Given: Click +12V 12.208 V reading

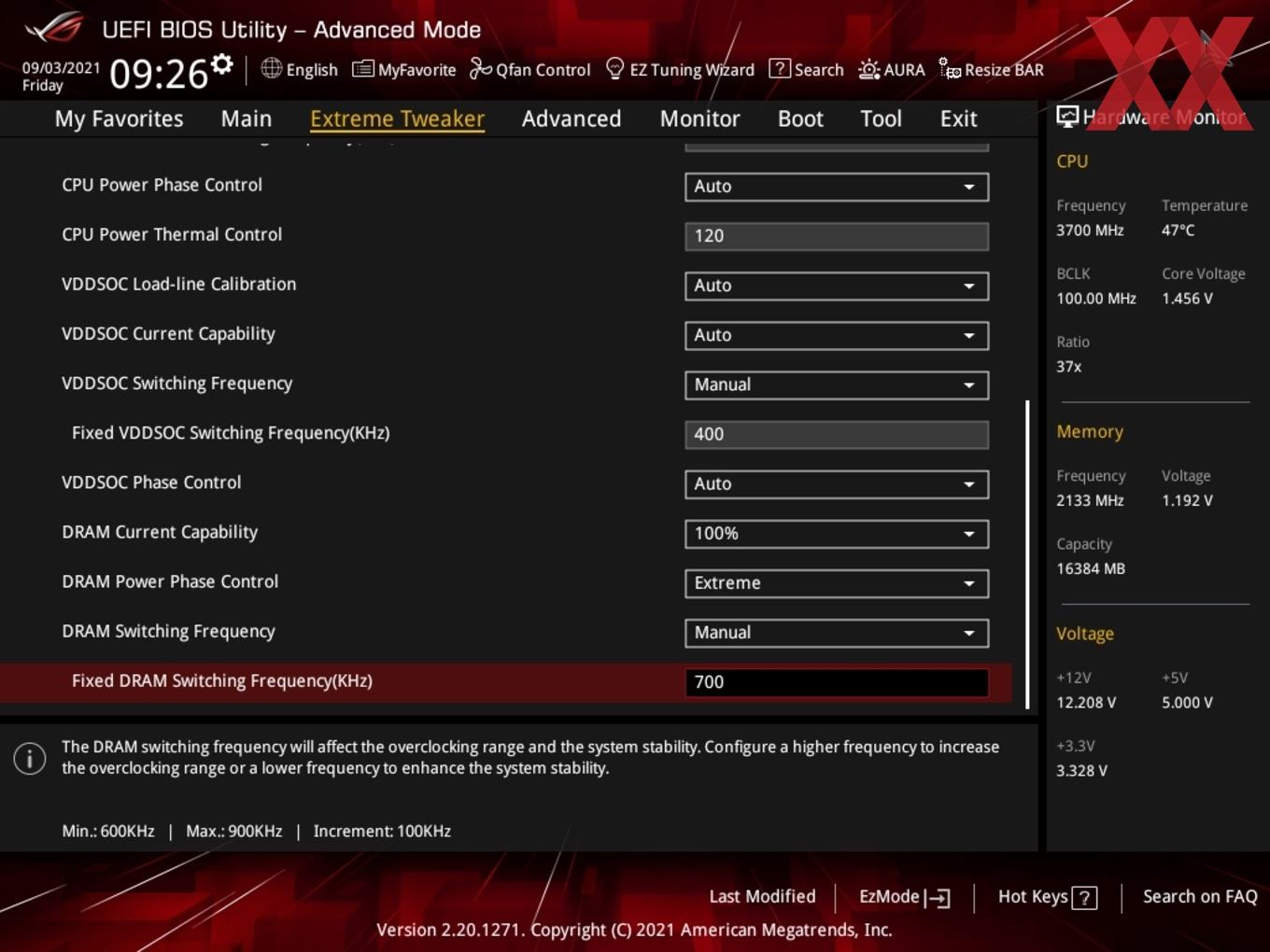Looking at the screenshot, I should tap(1085, 702).
